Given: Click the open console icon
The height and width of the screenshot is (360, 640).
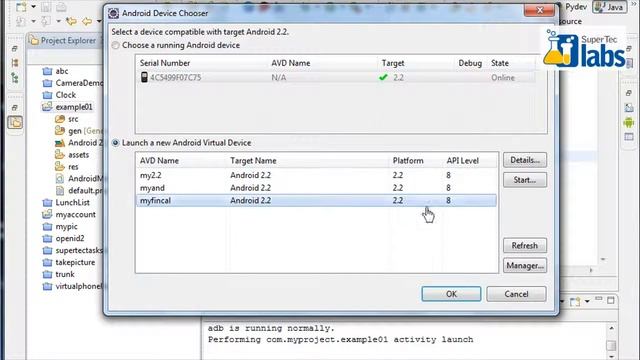Looking at the screenshot, I should tap(576, 302).
